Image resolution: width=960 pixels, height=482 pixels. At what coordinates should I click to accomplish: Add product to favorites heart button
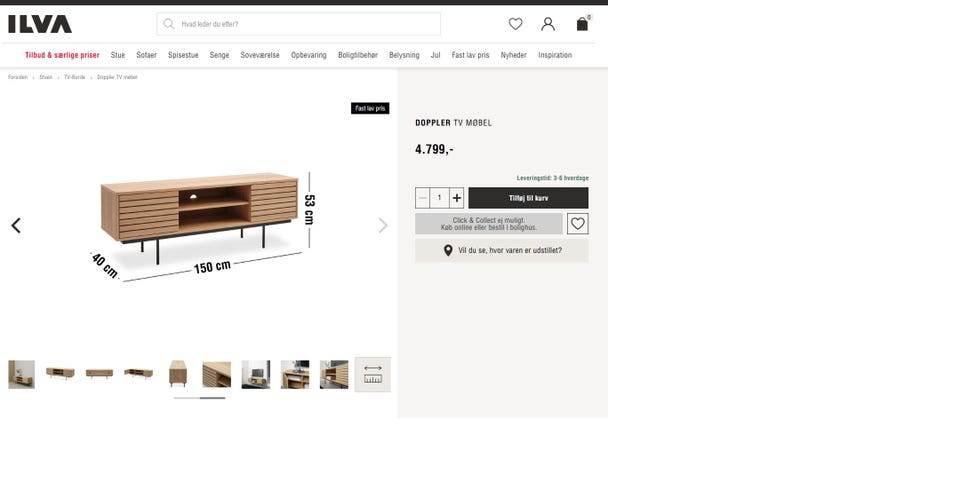[x=577, y=224]
